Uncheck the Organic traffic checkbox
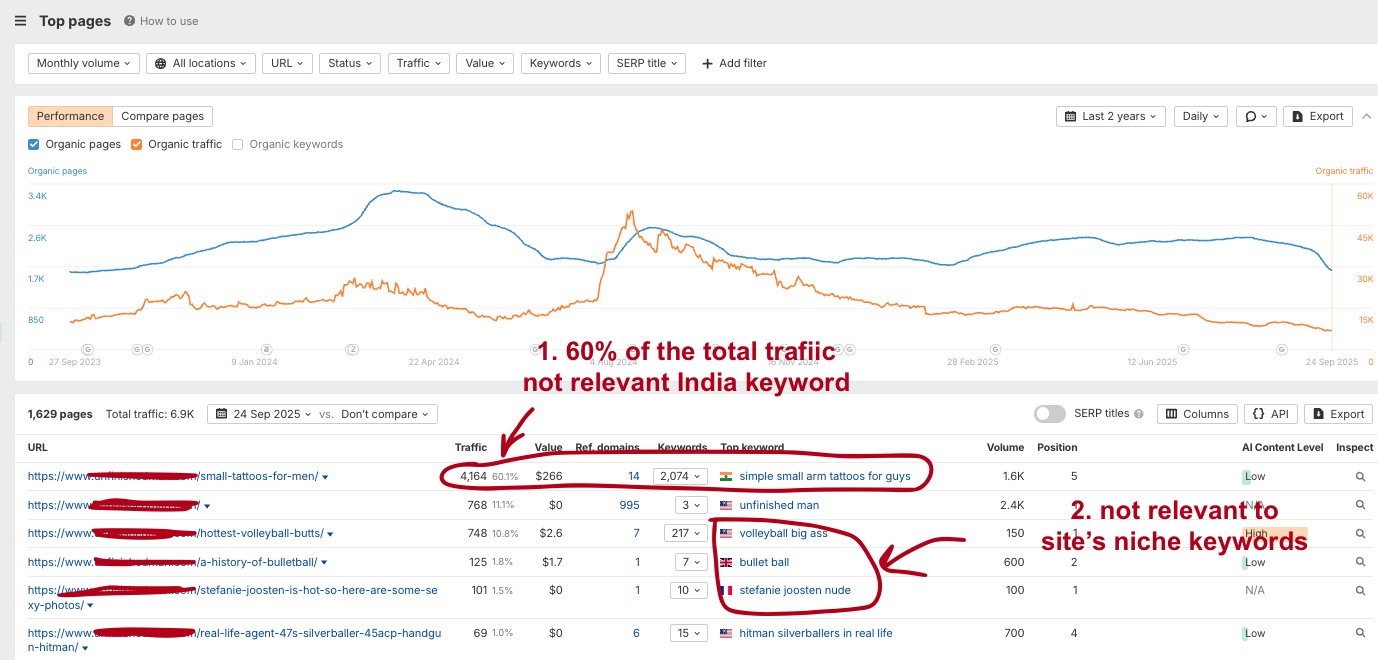This screenshot has height=660, width=1378. click(x=137, y=144)
